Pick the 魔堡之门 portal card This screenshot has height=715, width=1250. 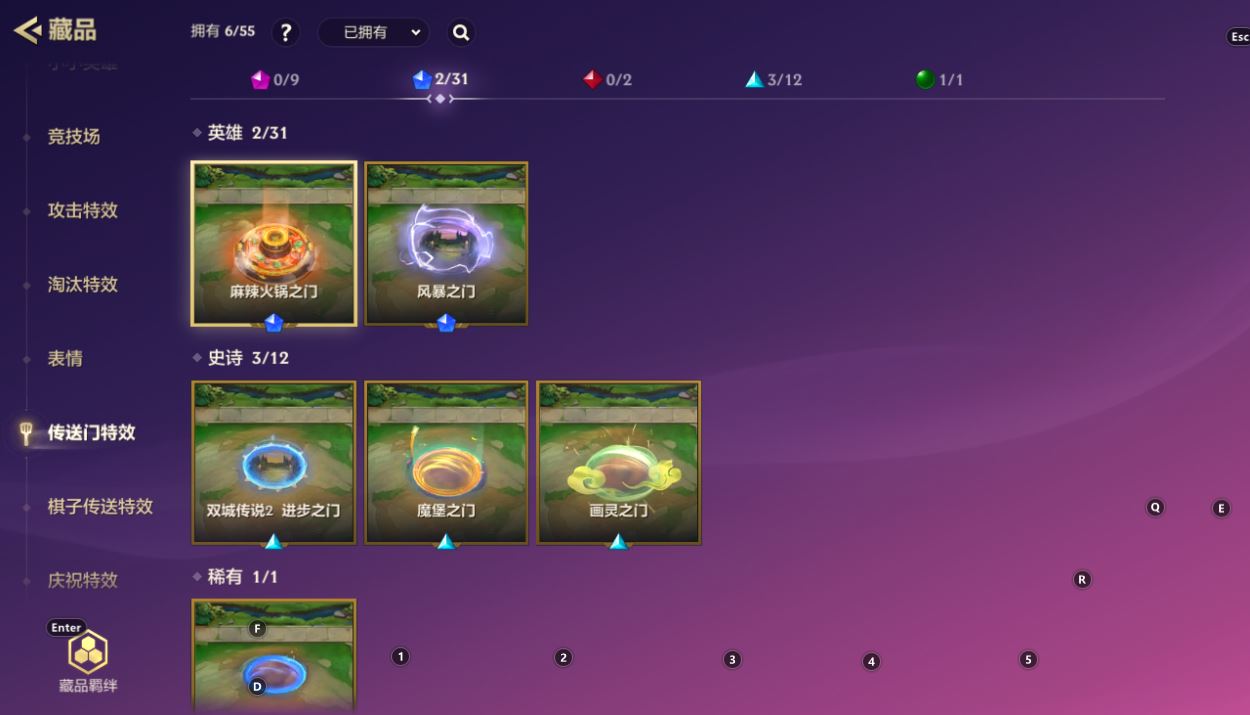(446, 463)
